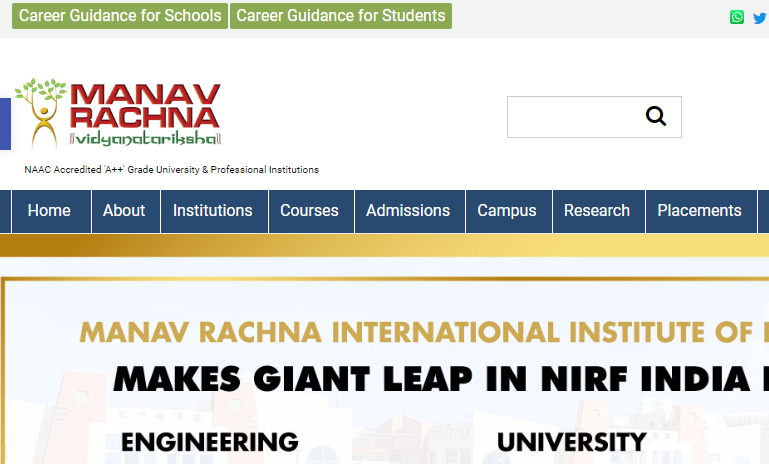The height and width of the screenshot is (464, 769).
Task: Open the About menu
Action: pyautogui.click(x=126, y=211)
